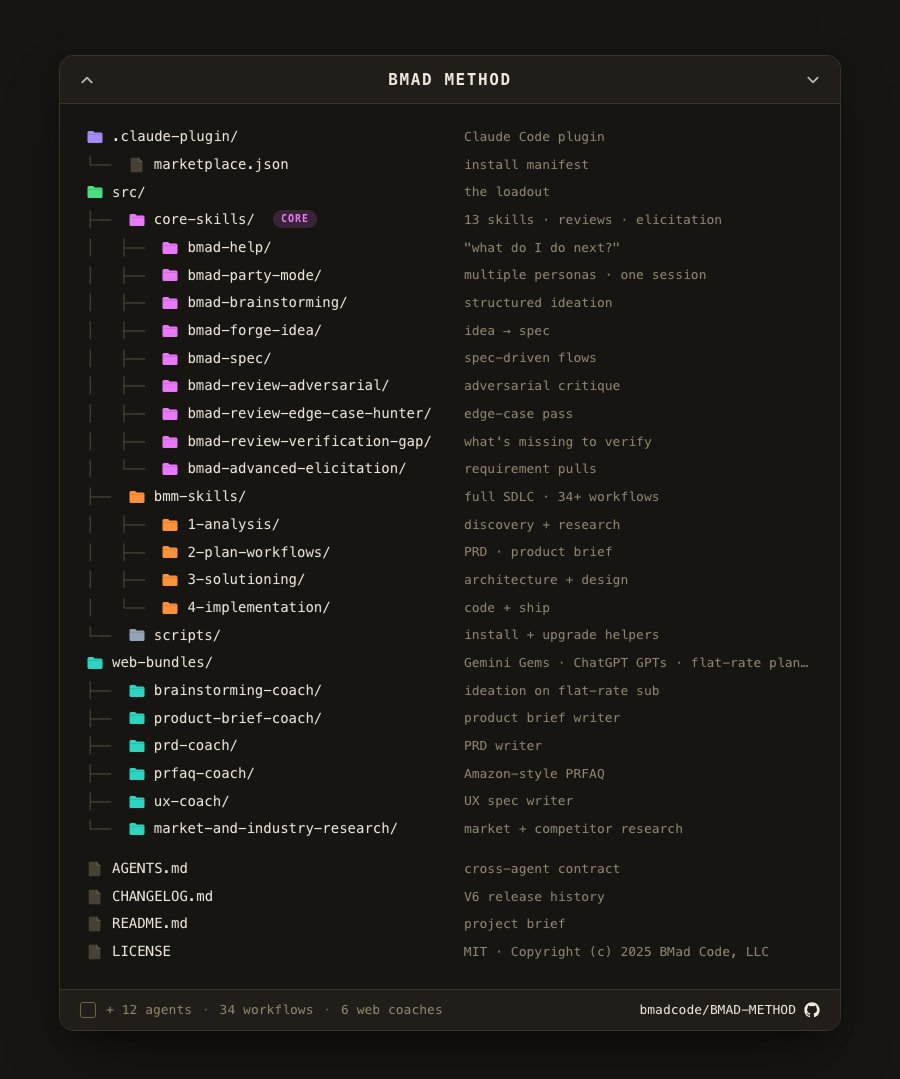Click '34 workflows' in the footer

tap(266, 1009)
